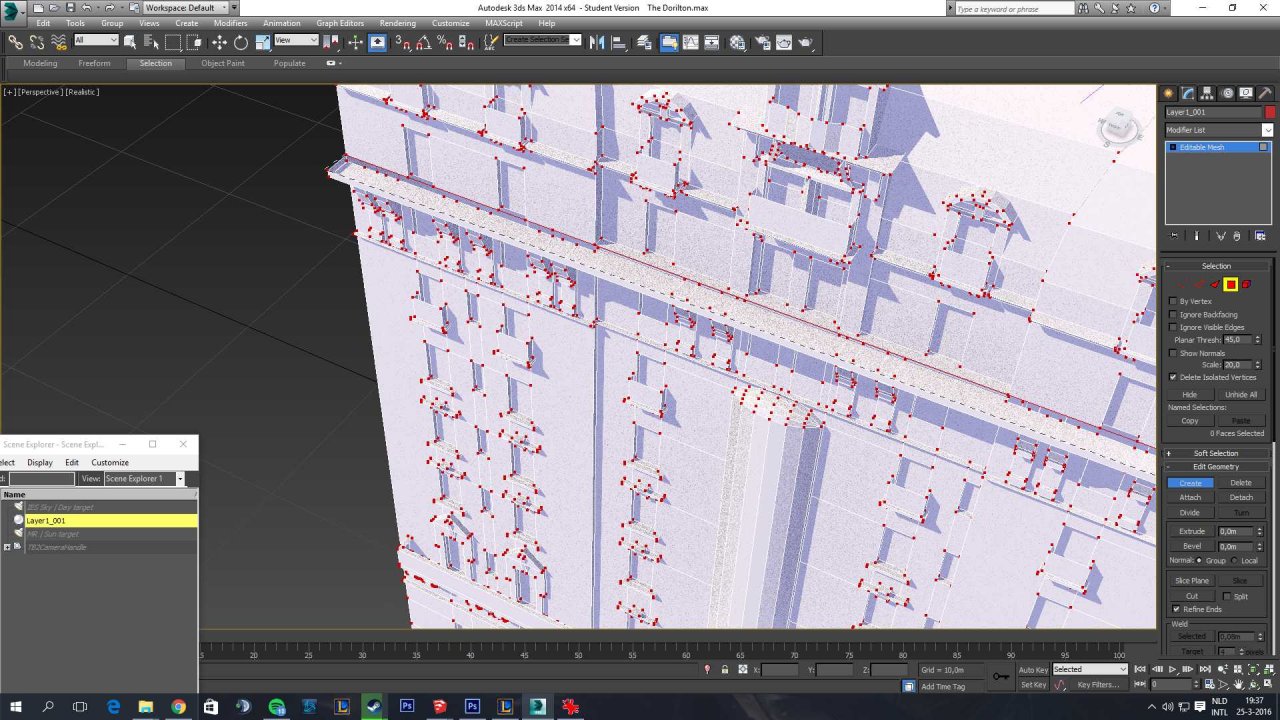Viewport: 1280px width, 720px height.
Task: Open the Graph Editors menu
Action: [340, 23]
